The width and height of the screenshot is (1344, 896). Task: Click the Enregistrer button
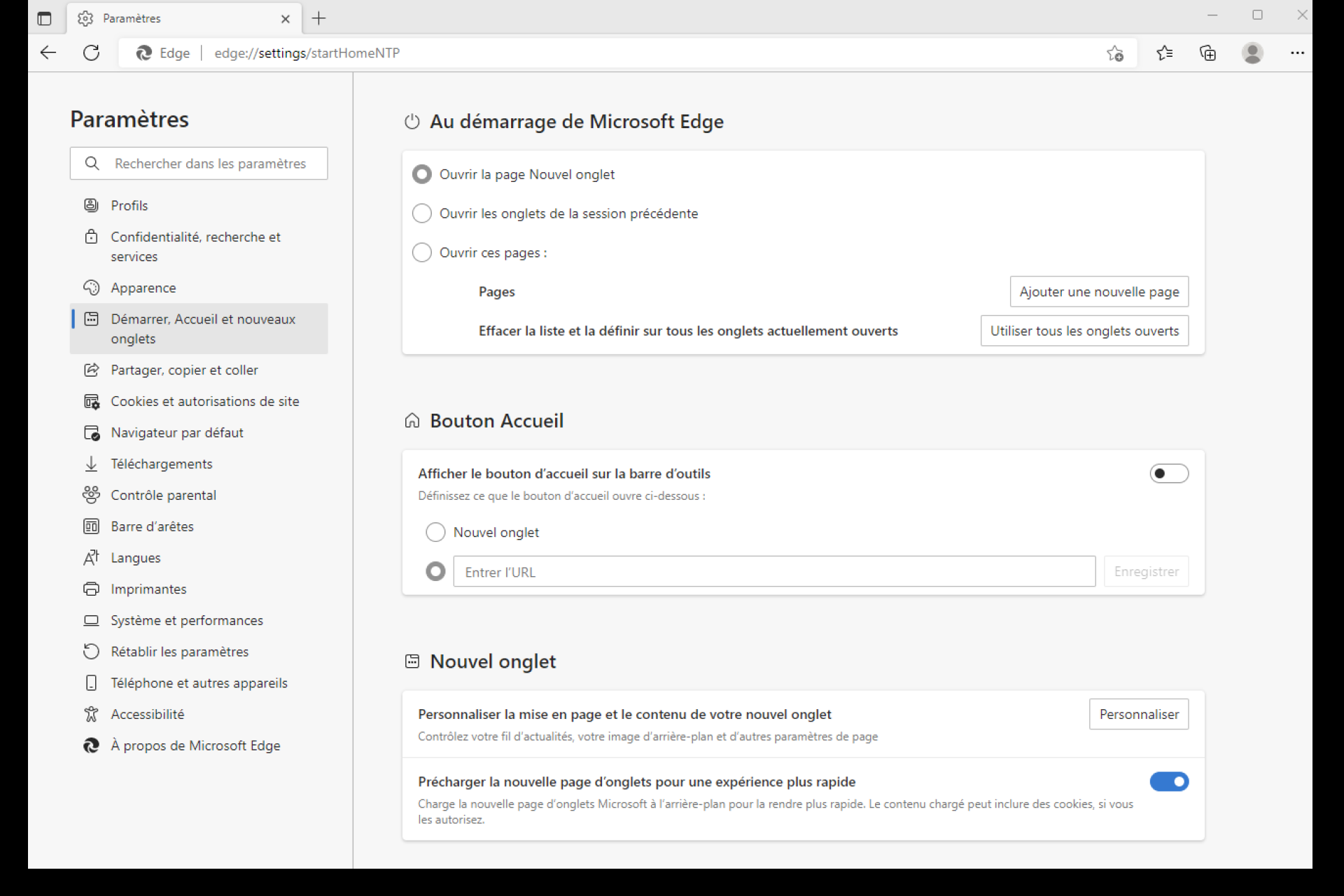pyautogui.click(x=1146, y=571)
